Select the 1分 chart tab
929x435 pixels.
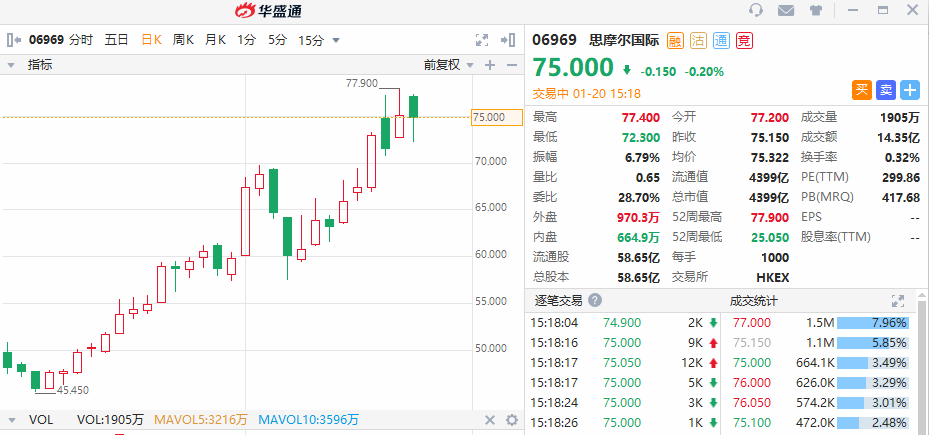pos(246,40)
